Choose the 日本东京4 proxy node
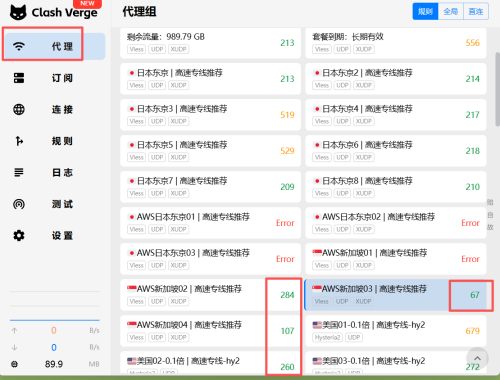500x380 pixels. point(396,115)
